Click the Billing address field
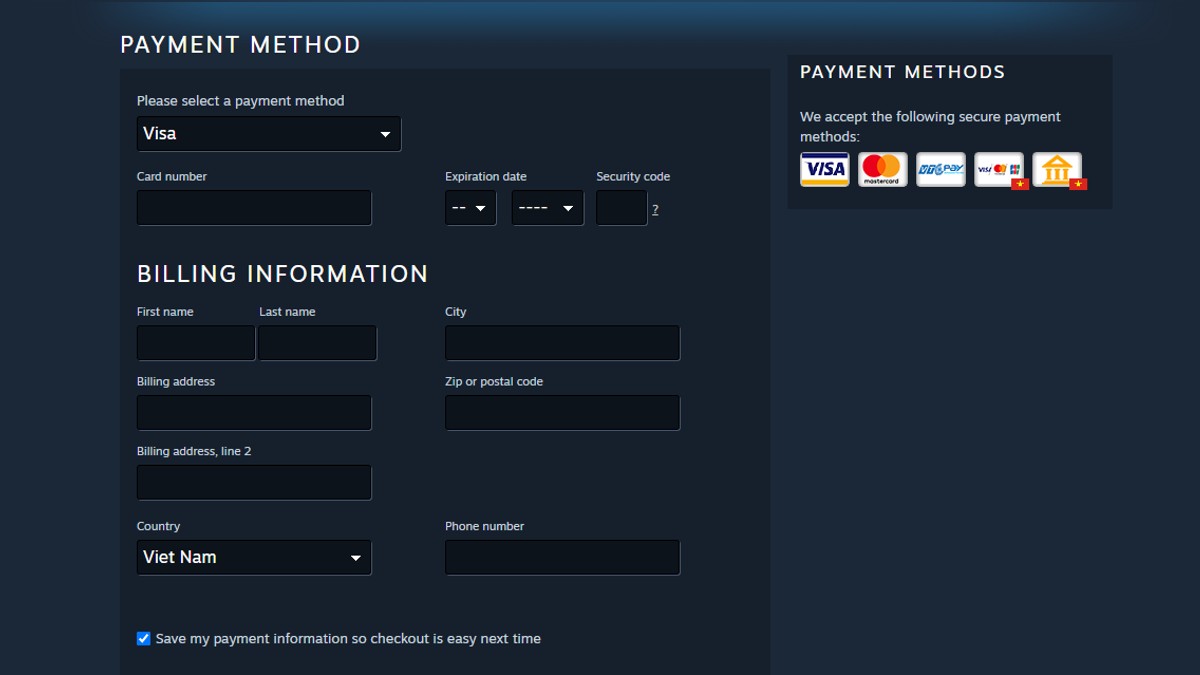Viewport: 1200px width, 675px height. [254, 413]
